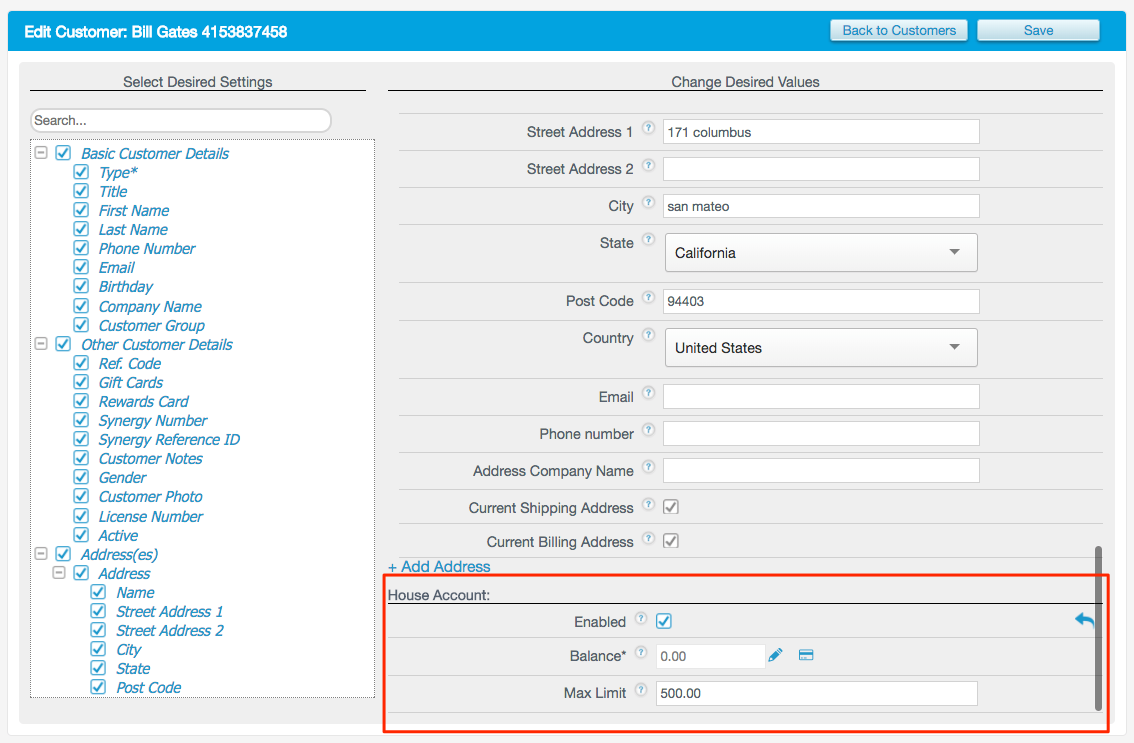
Task: Click the help icon next to Country
Action: tap(648, 334)
